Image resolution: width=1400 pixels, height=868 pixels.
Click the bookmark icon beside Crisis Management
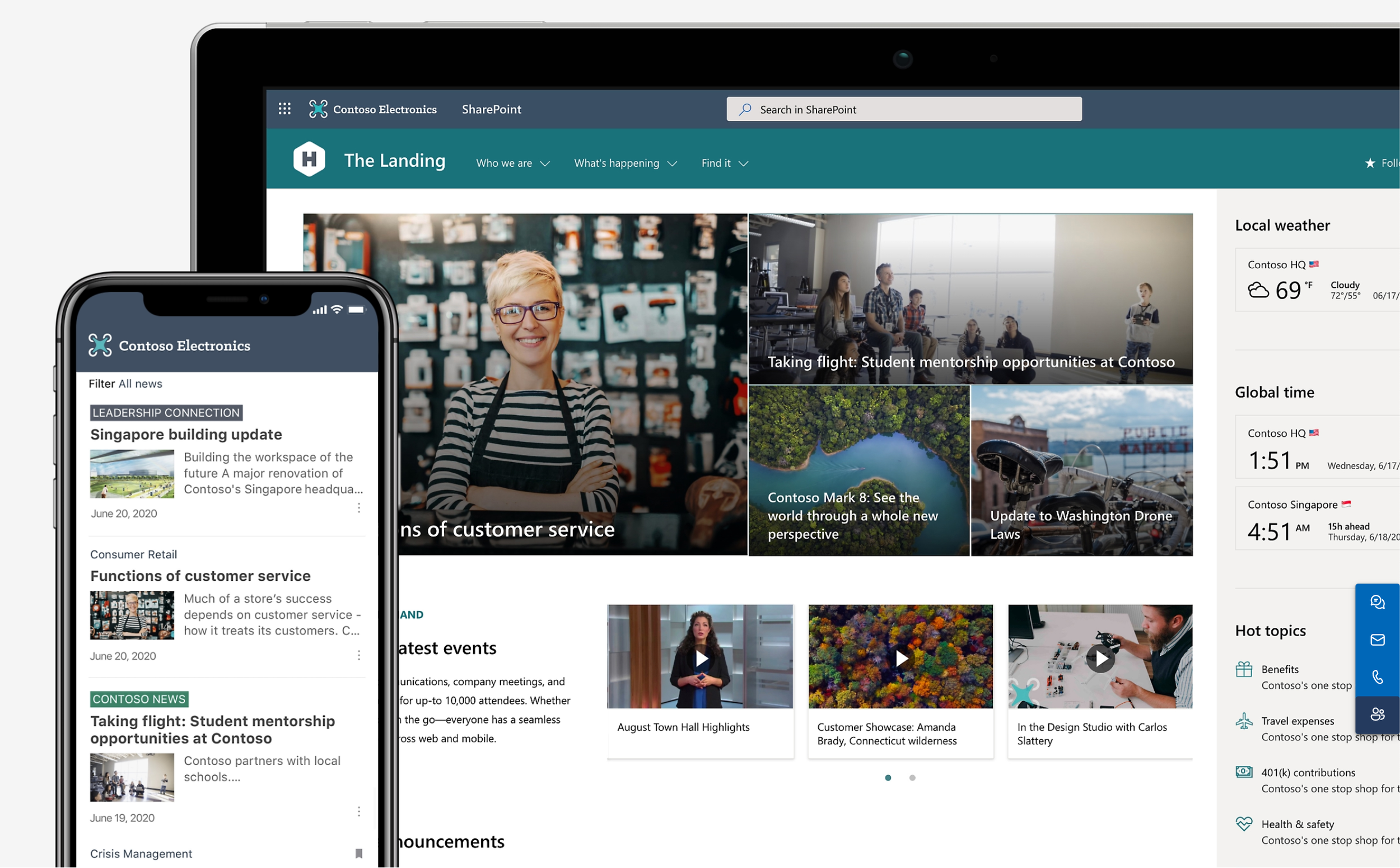[x=359, y=853]
